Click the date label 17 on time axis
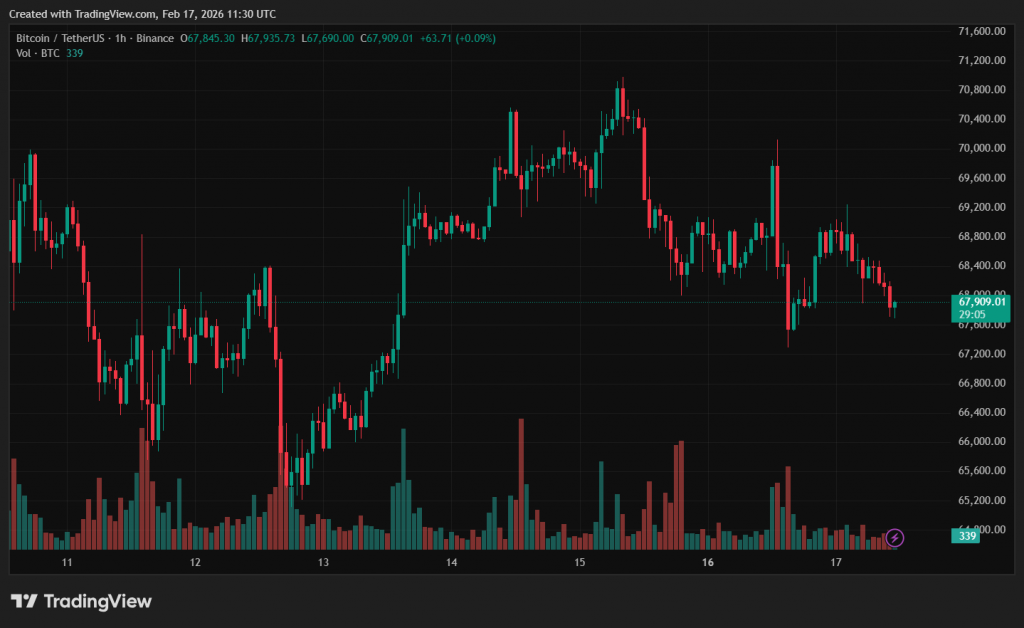1024x628 pixels. (x=836, y=563)
